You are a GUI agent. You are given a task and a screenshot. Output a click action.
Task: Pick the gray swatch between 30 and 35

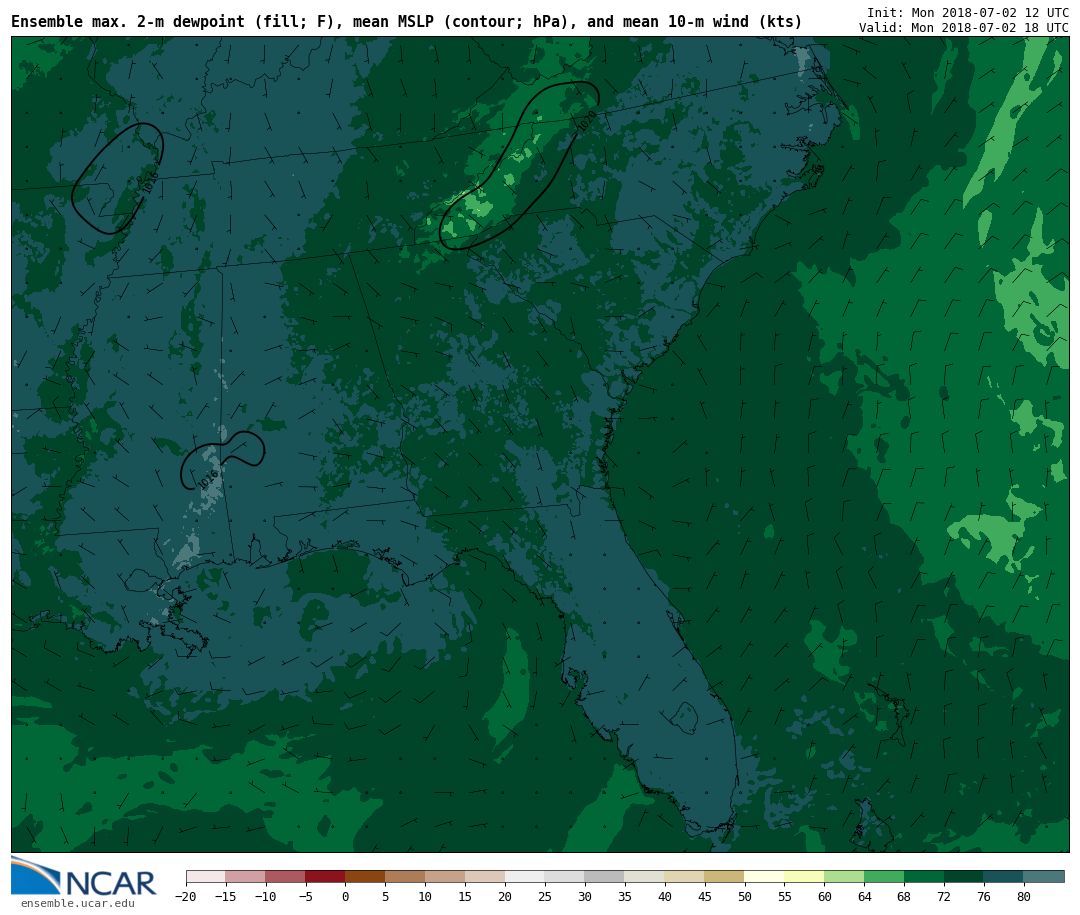[x=605, y=876]
